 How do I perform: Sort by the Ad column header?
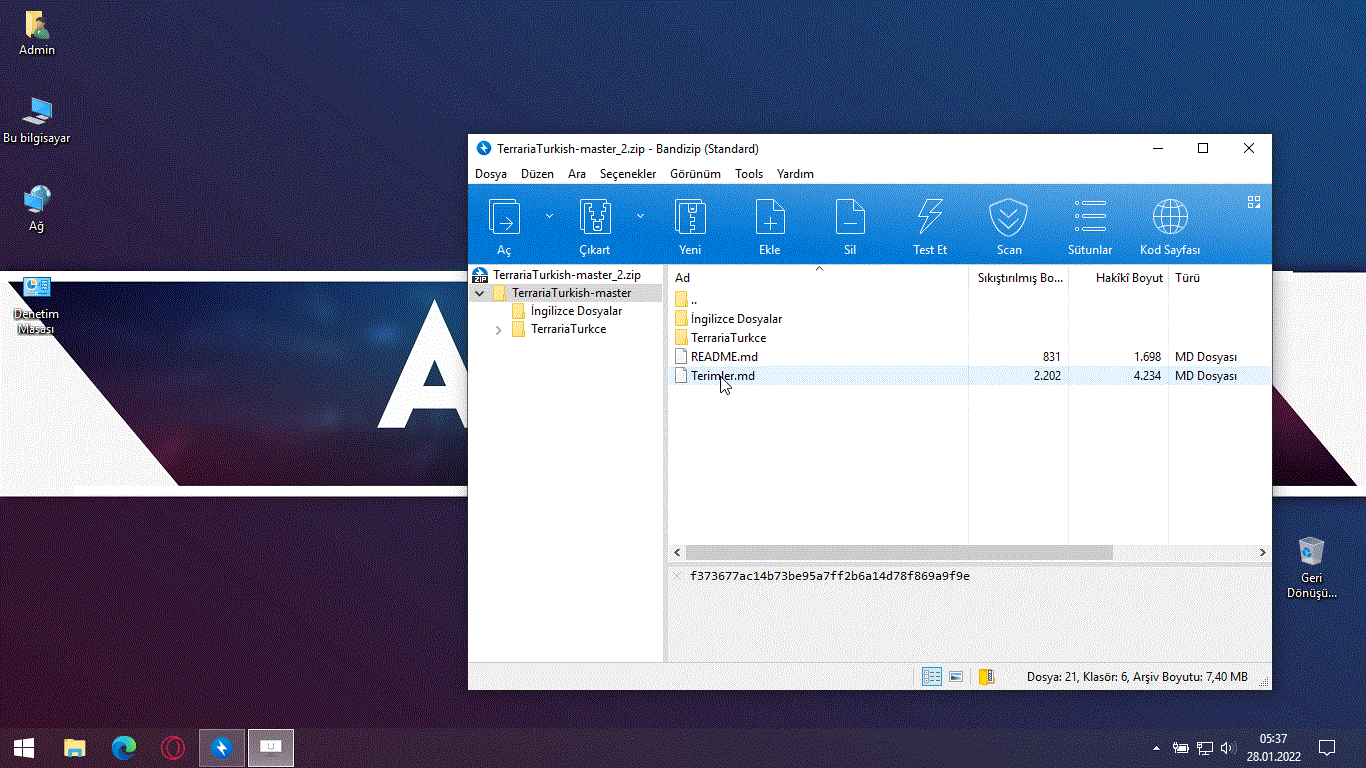click(818, 278)
